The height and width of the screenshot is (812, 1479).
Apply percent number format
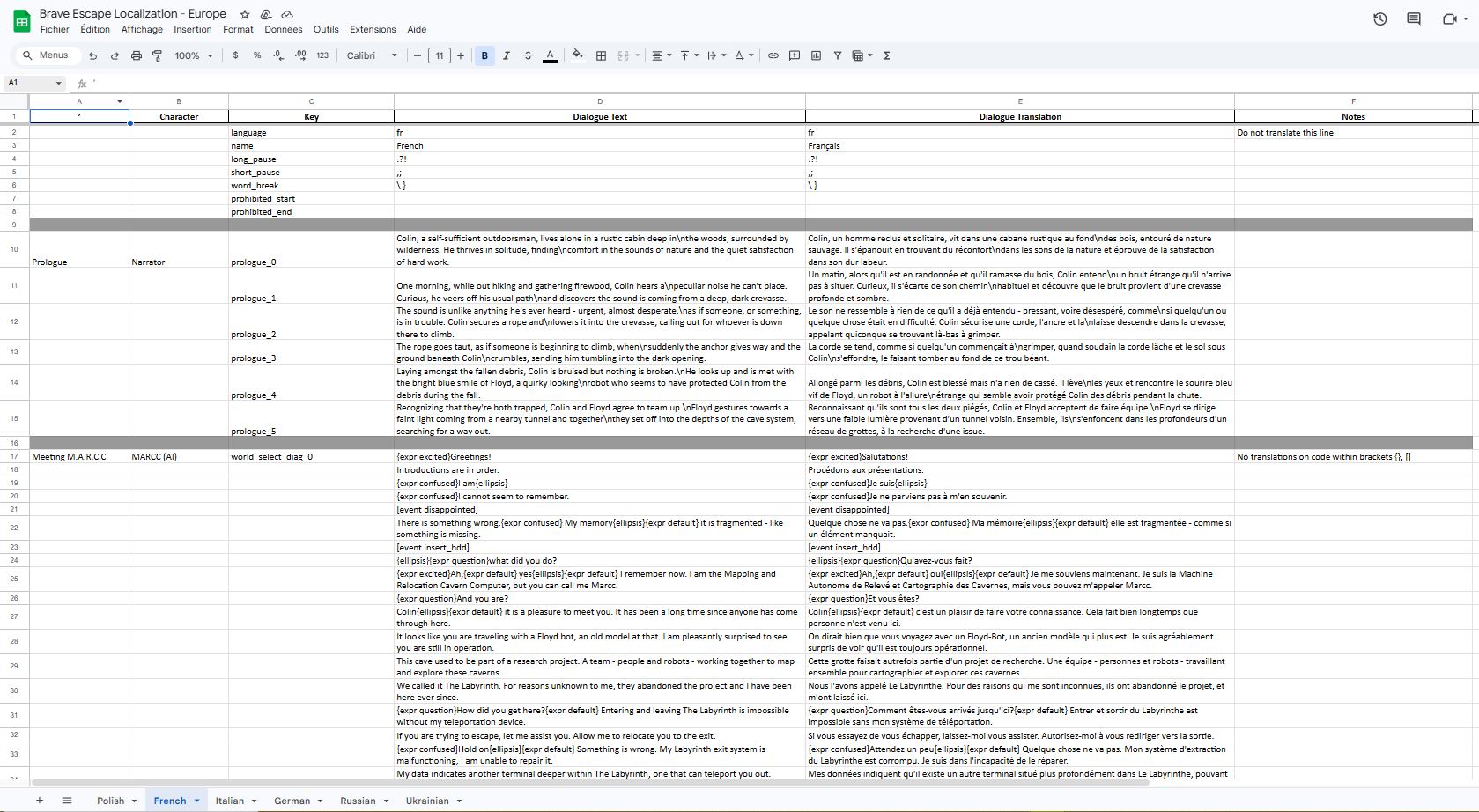pyautogui.click(x=257, y=55)
